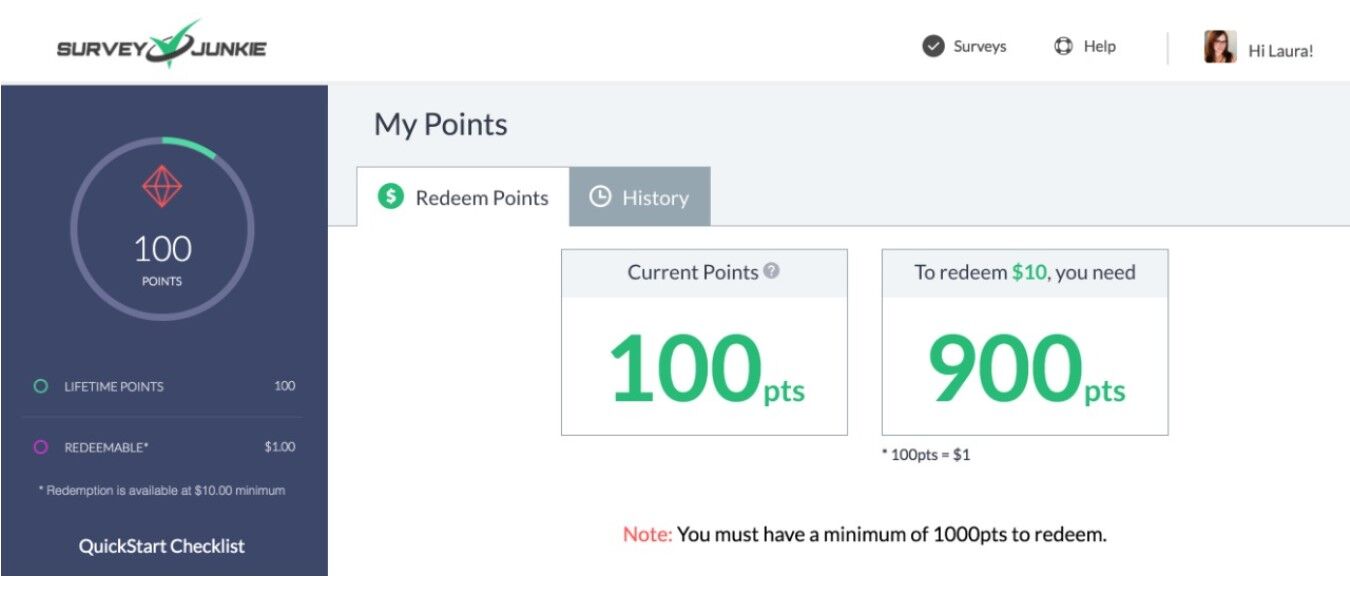Click the Survey Junkie logo
The height and width of the screenshot is (592, 1350).
pos(162,46)
